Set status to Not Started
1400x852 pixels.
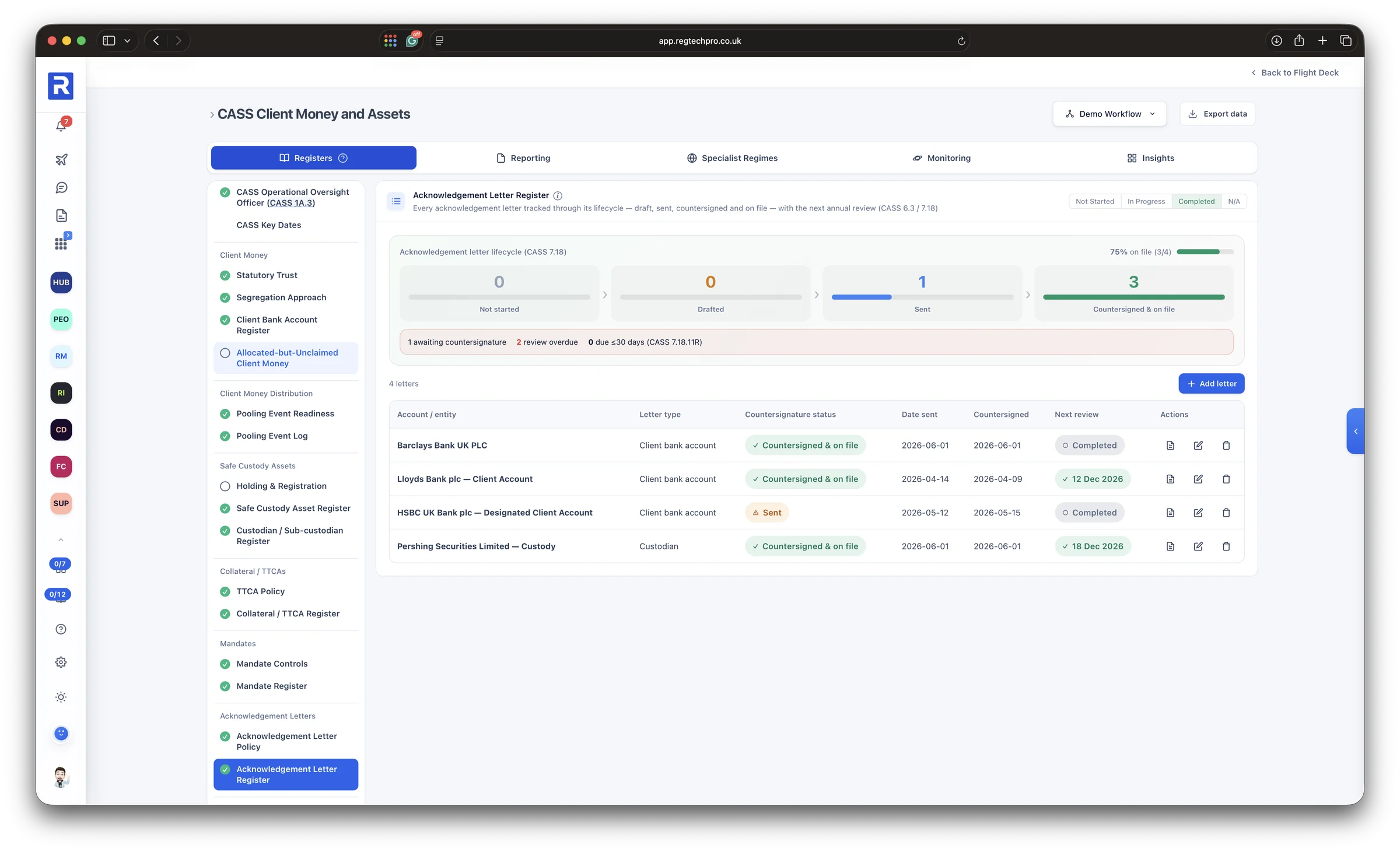point(1094,201)
